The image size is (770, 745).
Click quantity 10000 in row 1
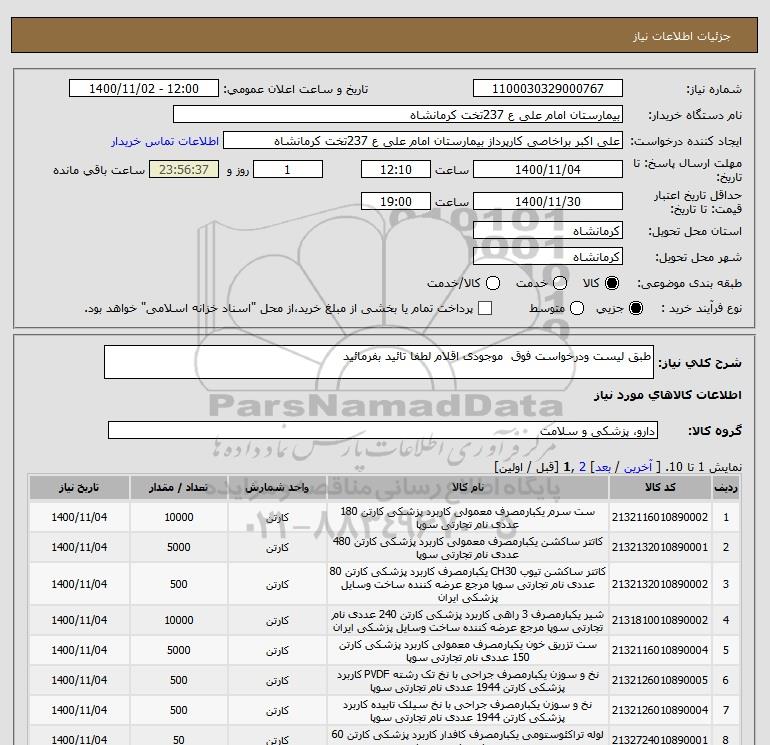pos(179,517)
